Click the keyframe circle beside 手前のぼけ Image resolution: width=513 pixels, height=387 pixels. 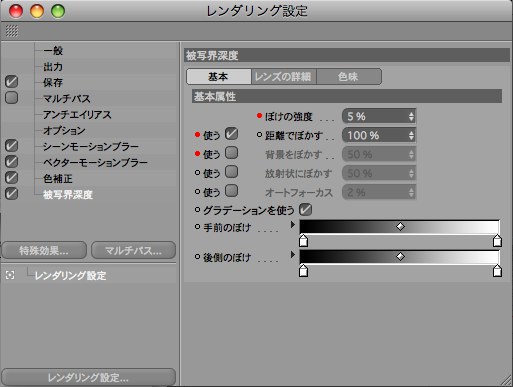[x=197, y=227]
